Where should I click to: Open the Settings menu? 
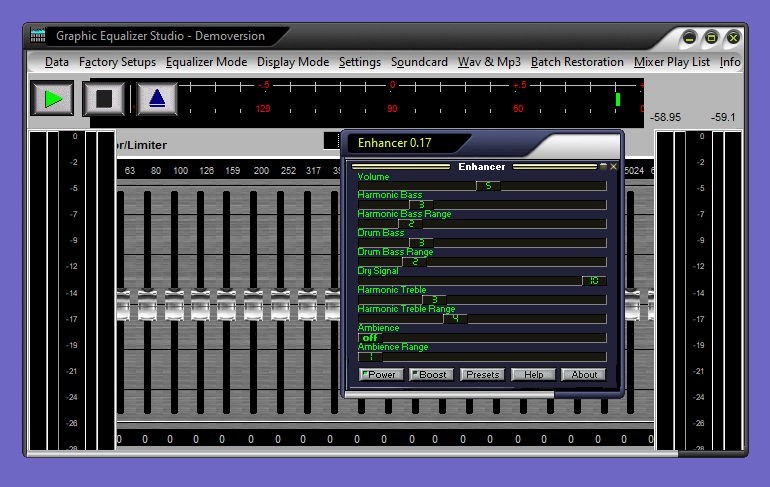click(359, 62)
